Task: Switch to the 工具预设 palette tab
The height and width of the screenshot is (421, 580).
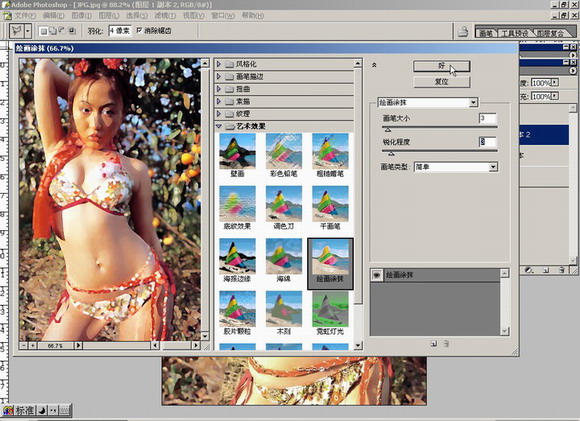Action: click(x=515, y=33)
